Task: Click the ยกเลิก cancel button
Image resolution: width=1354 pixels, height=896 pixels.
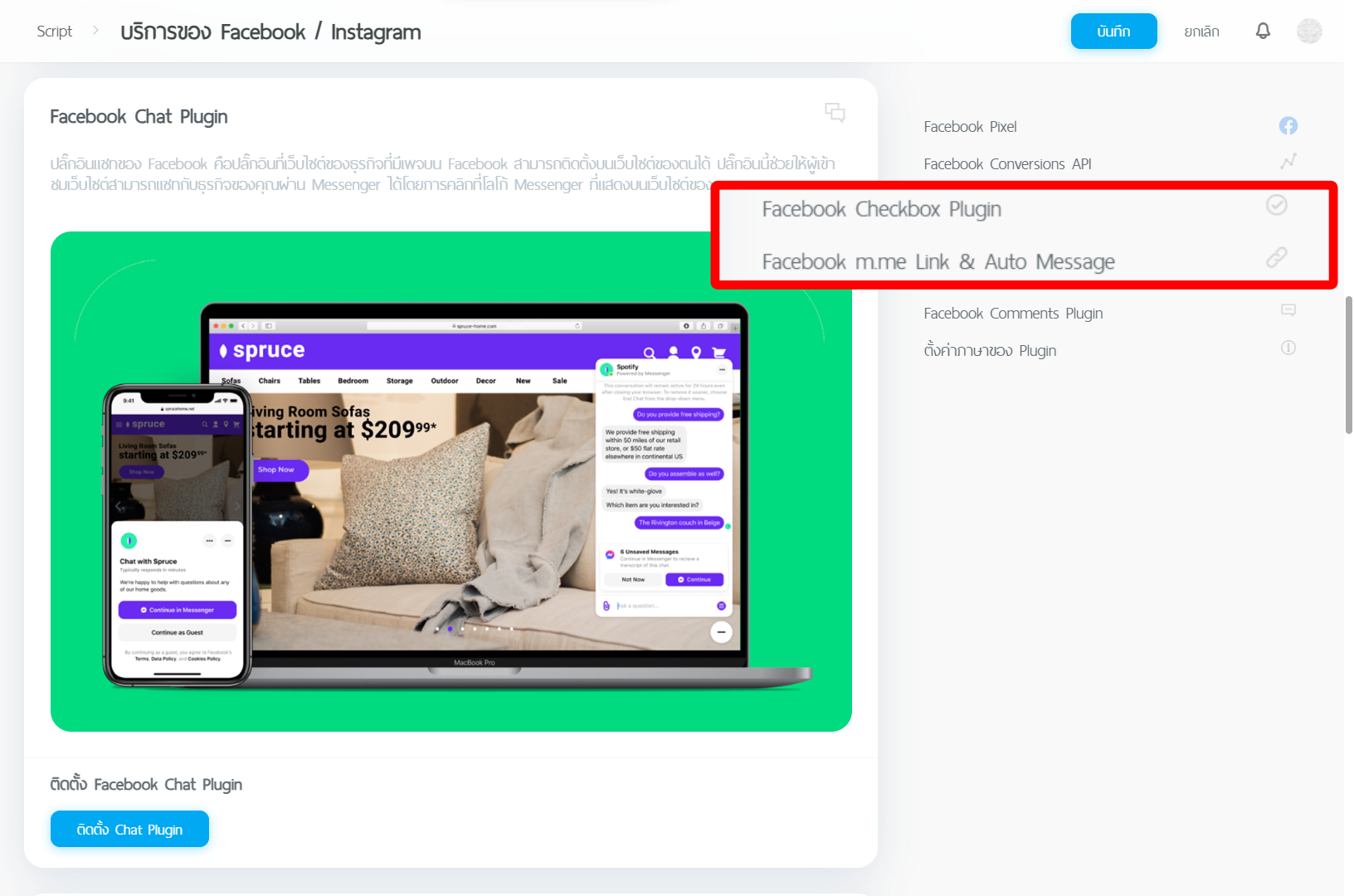Action: tap(1201, 32)
